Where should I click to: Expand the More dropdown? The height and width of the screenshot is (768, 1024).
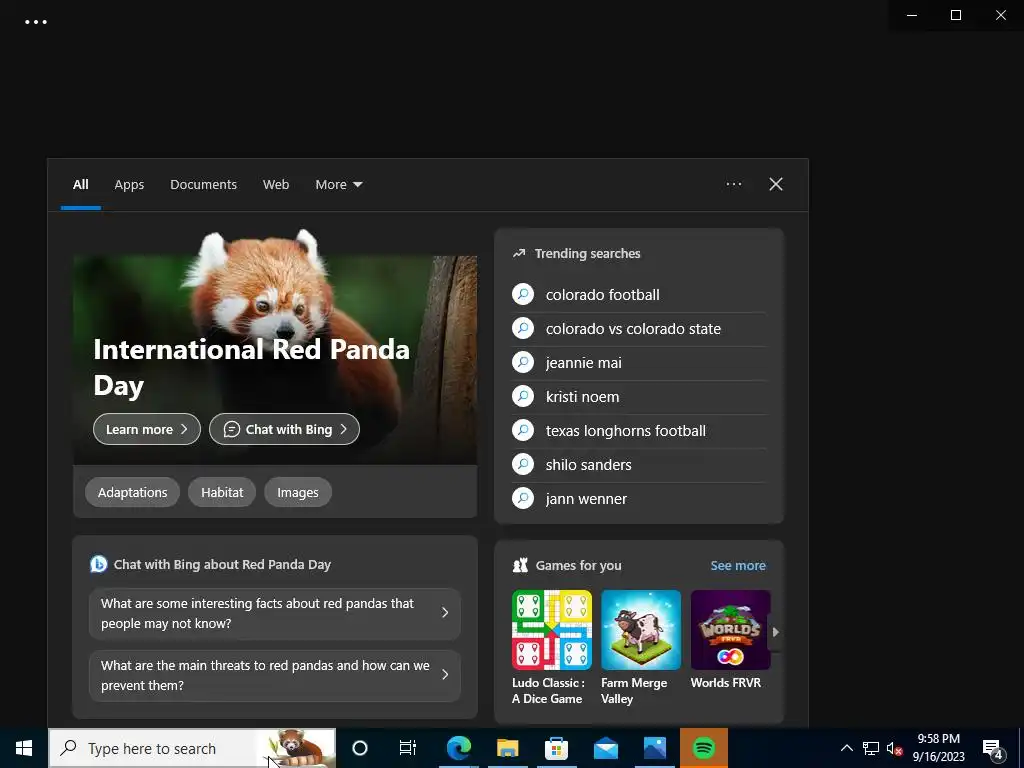click(x=338, y=184)
